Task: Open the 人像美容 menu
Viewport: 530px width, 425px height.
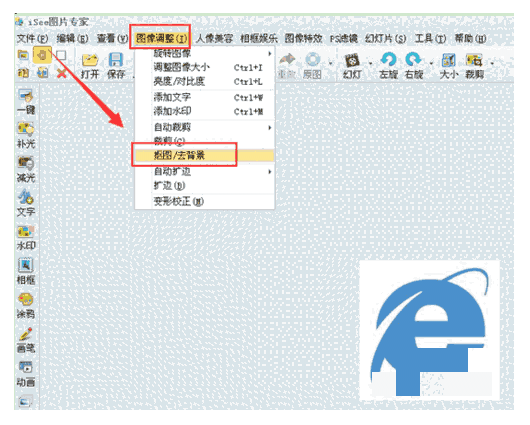Action: click(214, 39)
